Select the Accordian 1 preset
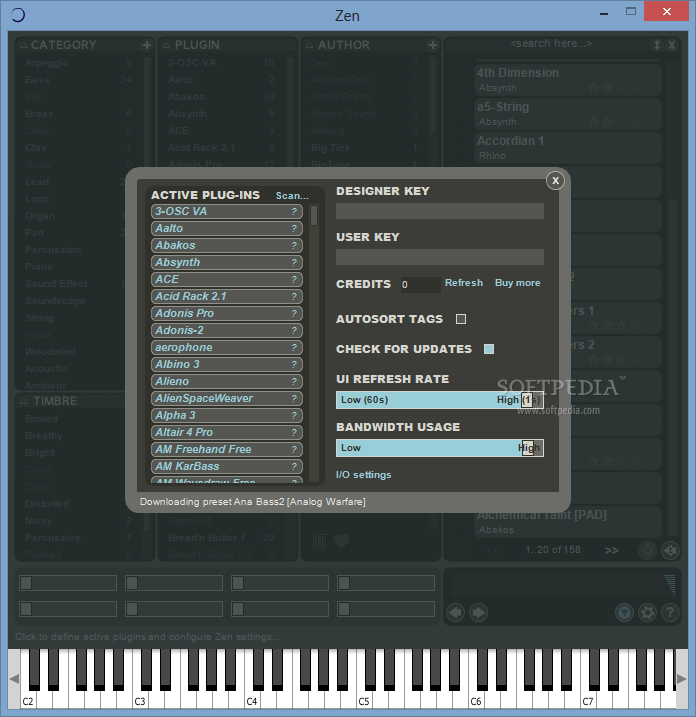This screenshot has height=717, width=696. [568, 147]
